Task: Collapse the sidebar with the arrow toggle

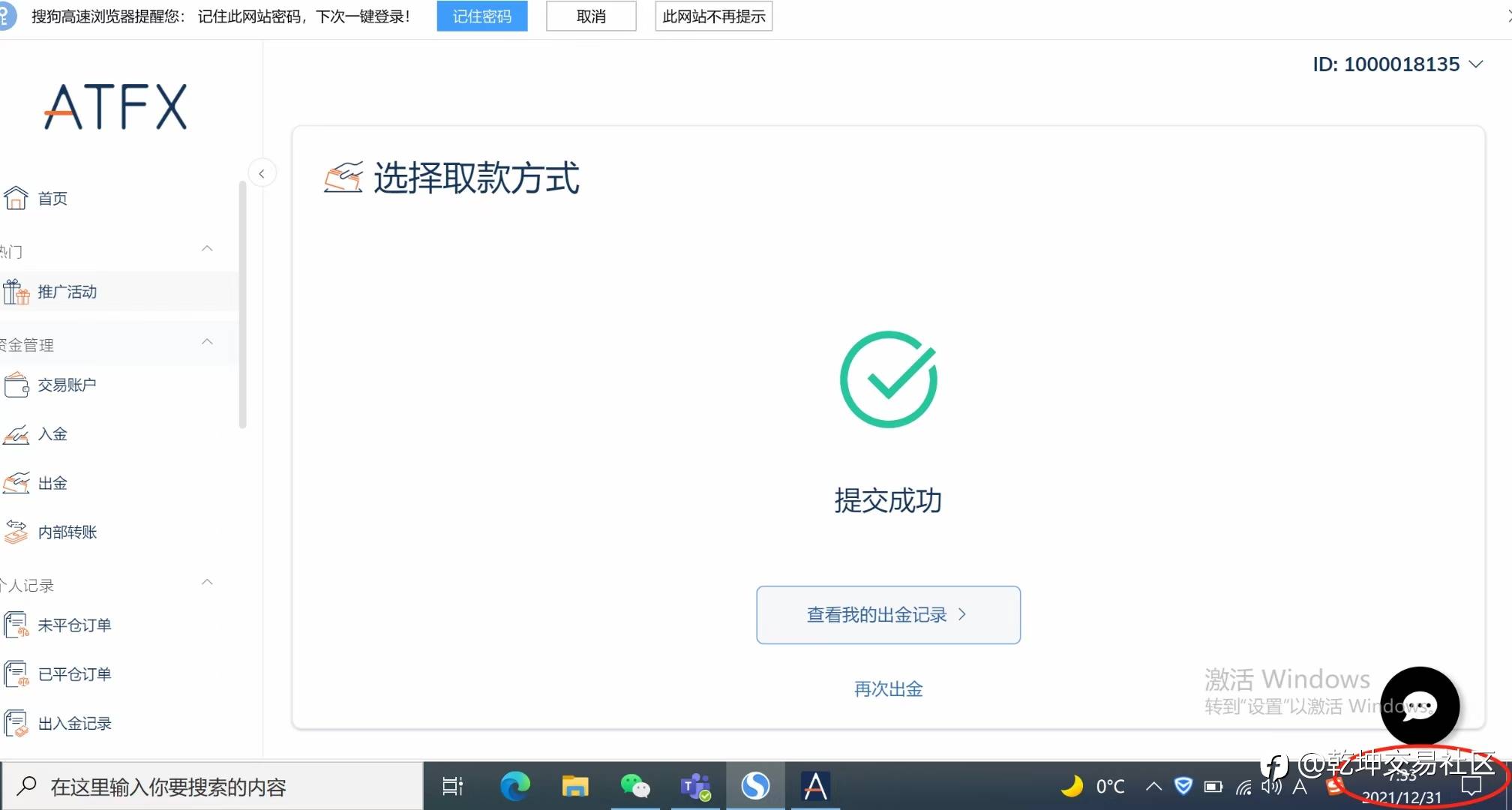Action: pos(262,173)
